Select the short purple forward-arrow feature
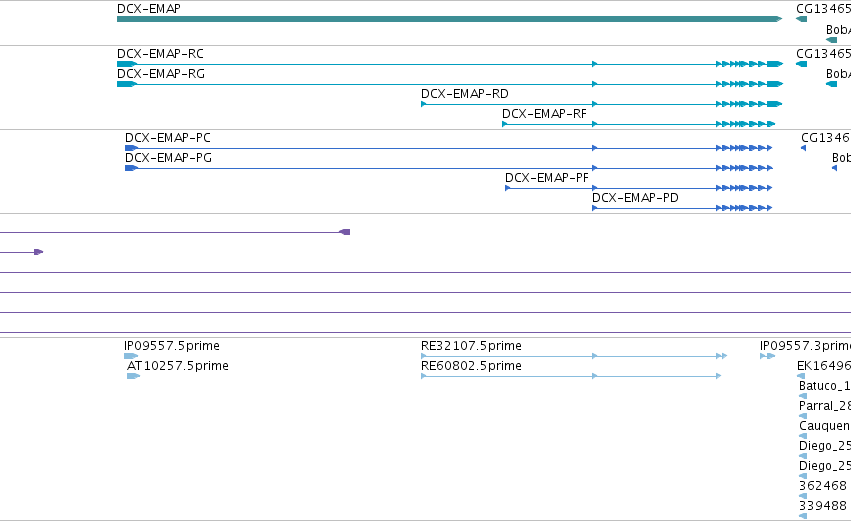 [39, 252]
